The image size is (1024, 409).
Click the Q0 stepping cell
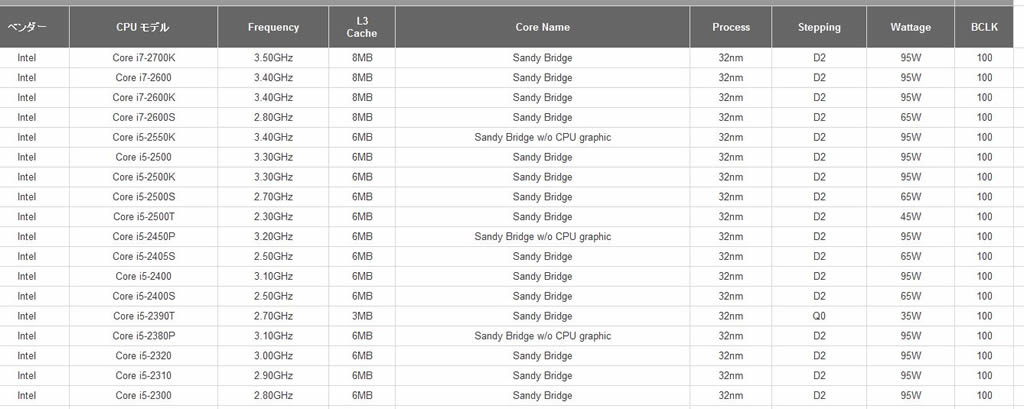tap(819, 316)
